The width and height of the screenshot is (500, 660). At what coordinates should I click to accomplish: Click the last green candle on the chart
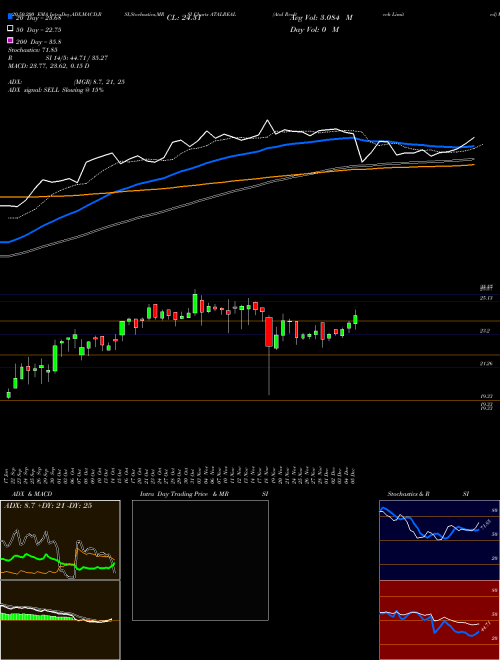click(355, 319)
